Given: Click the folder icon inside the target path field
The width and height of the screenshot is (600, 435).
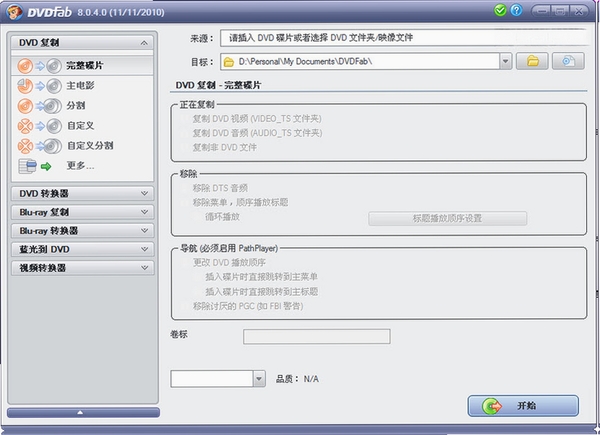Looking at the screenshot, I should click(229, 62).
